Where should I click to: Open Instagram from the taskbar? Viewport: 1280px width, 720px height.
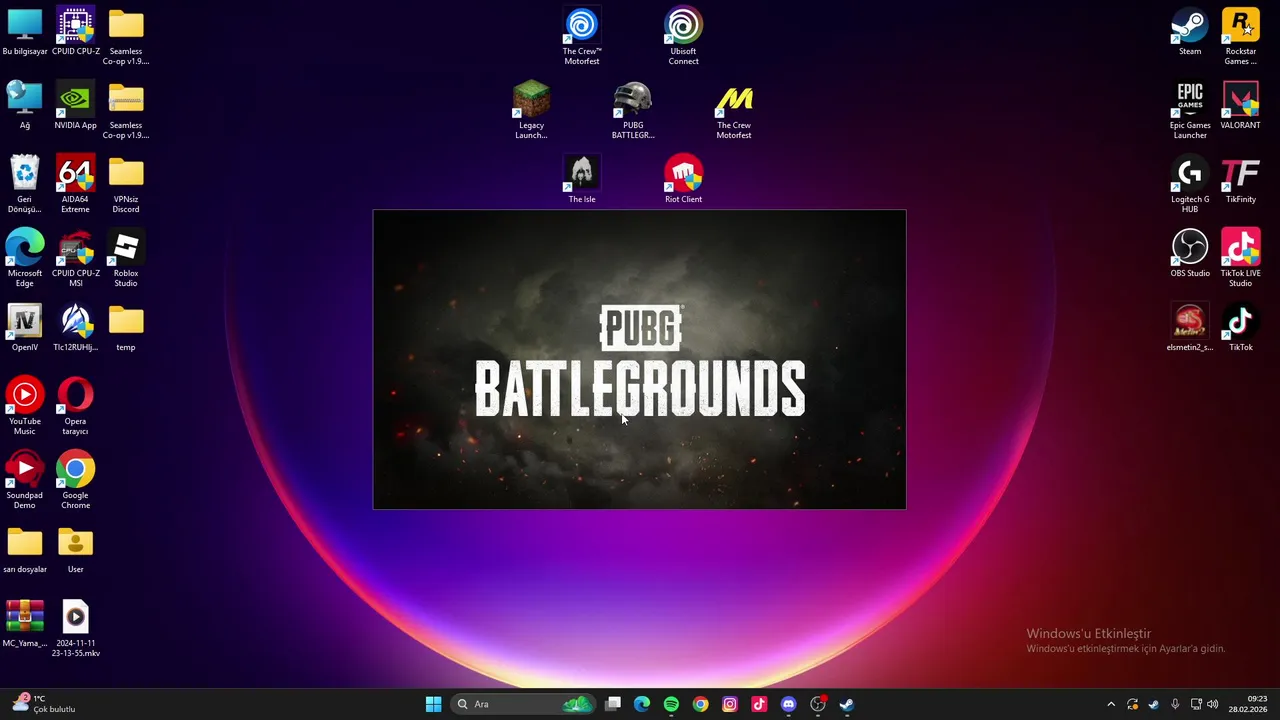(730, 704)
